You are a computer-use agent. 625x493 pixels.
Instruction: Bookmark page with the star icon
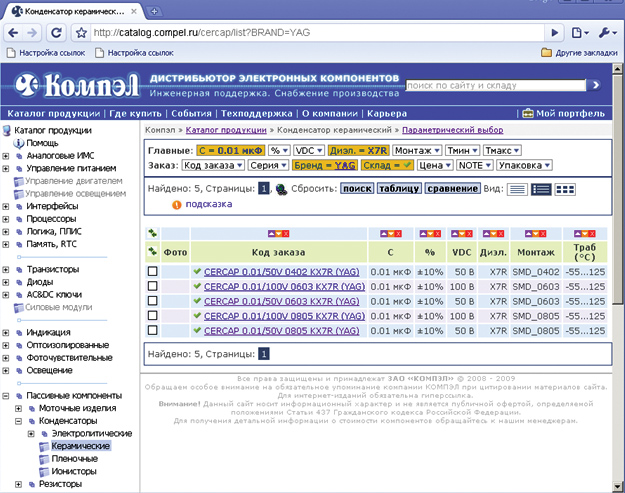[81, 33]
